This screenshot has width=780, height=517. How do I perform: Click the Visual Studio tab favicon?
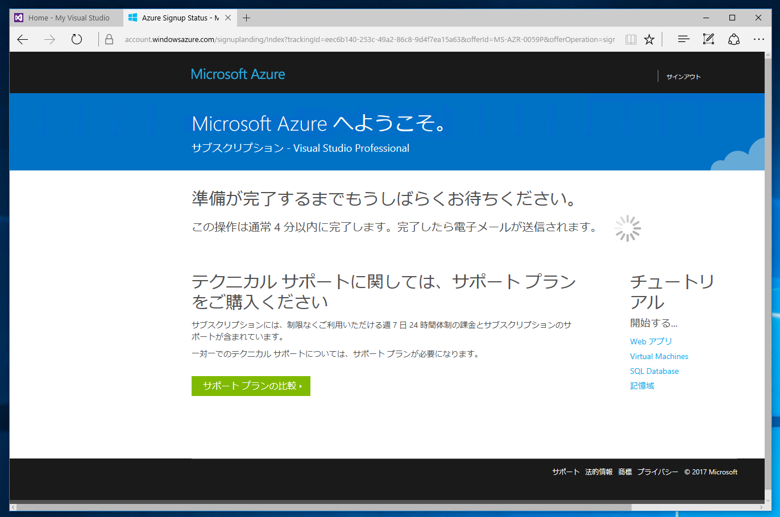click(18, 18)
